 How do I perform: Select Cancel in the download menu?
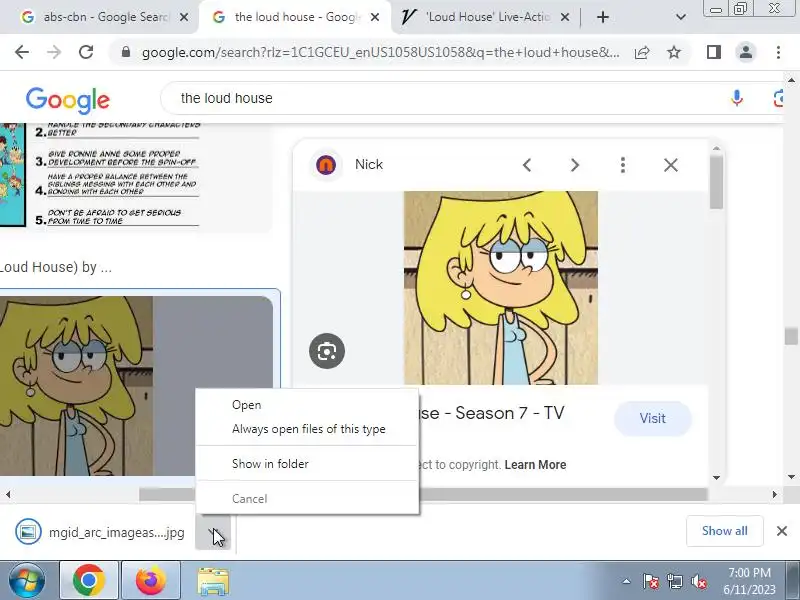click(307, 498)
